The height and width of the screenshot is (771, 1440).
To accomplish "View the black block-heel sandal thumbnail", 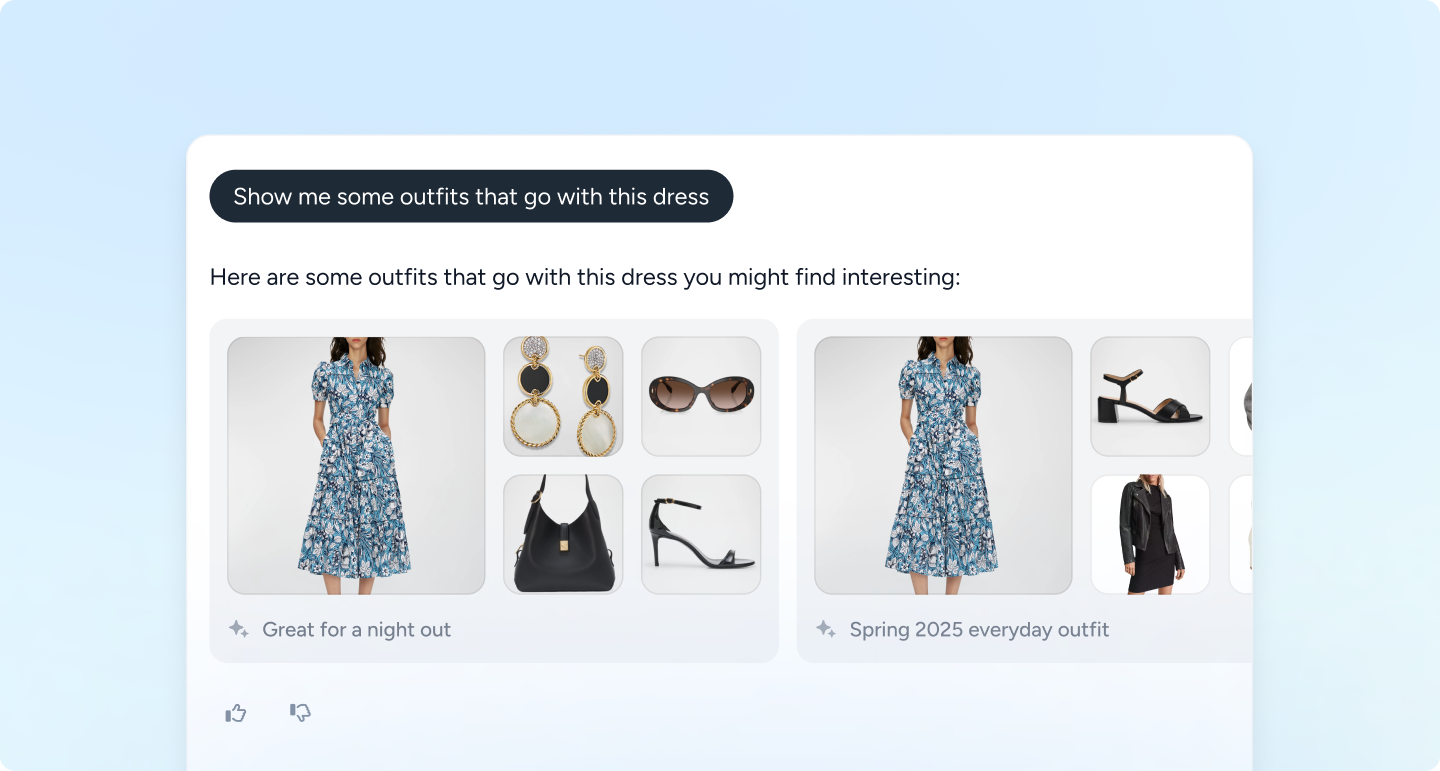I will pyautogui.click(x=1150, y=396).
